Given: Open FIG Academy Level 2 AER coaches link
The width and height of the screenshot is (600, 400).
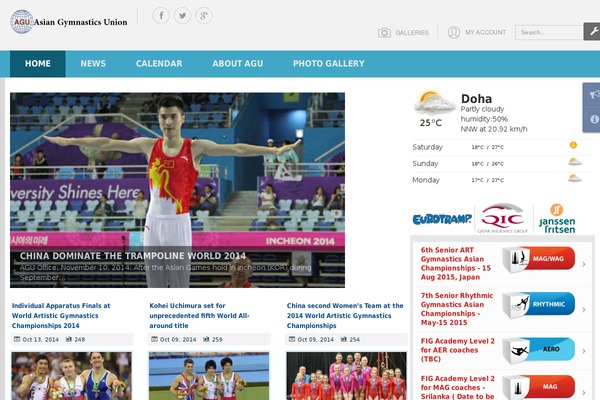Looking at the screenshot, I should pyautogui.click(x=458, y=350).
